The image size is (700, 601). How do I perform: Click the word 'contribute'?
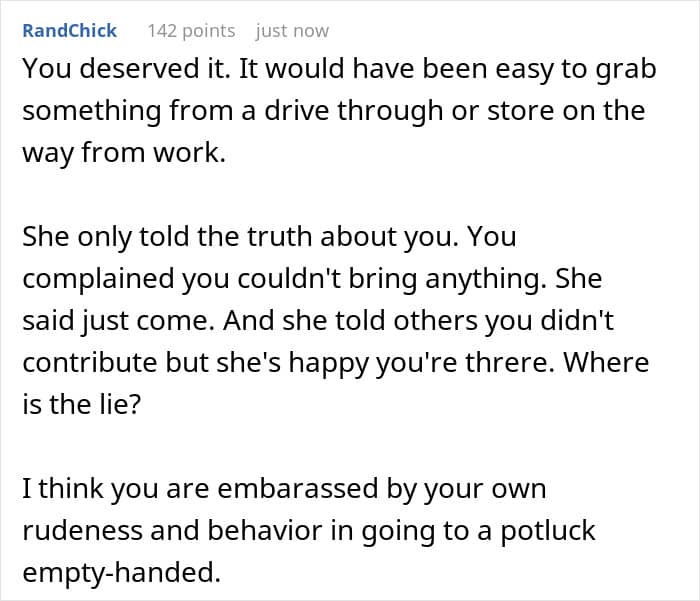[x=90, y=362]
